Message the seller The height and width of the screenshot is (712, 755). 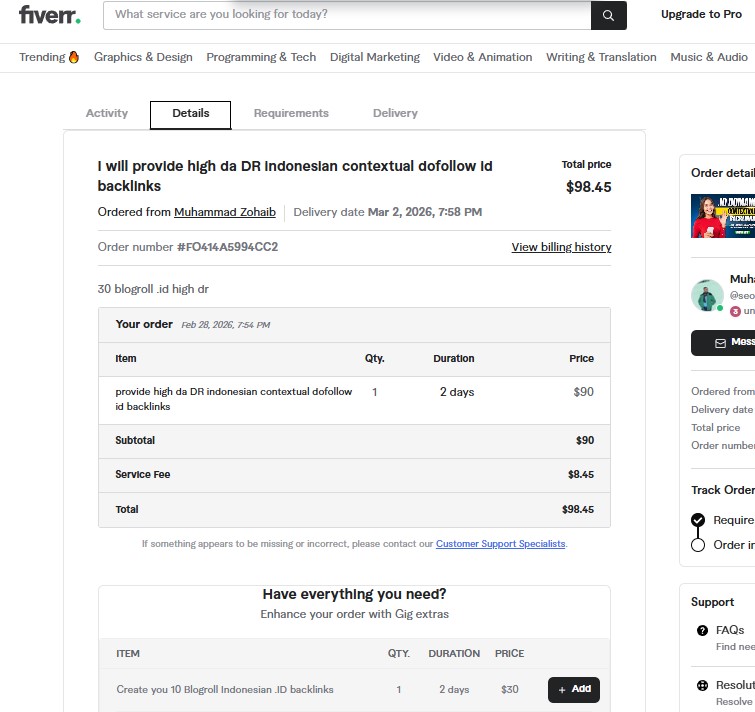click(x=724, y=342)
